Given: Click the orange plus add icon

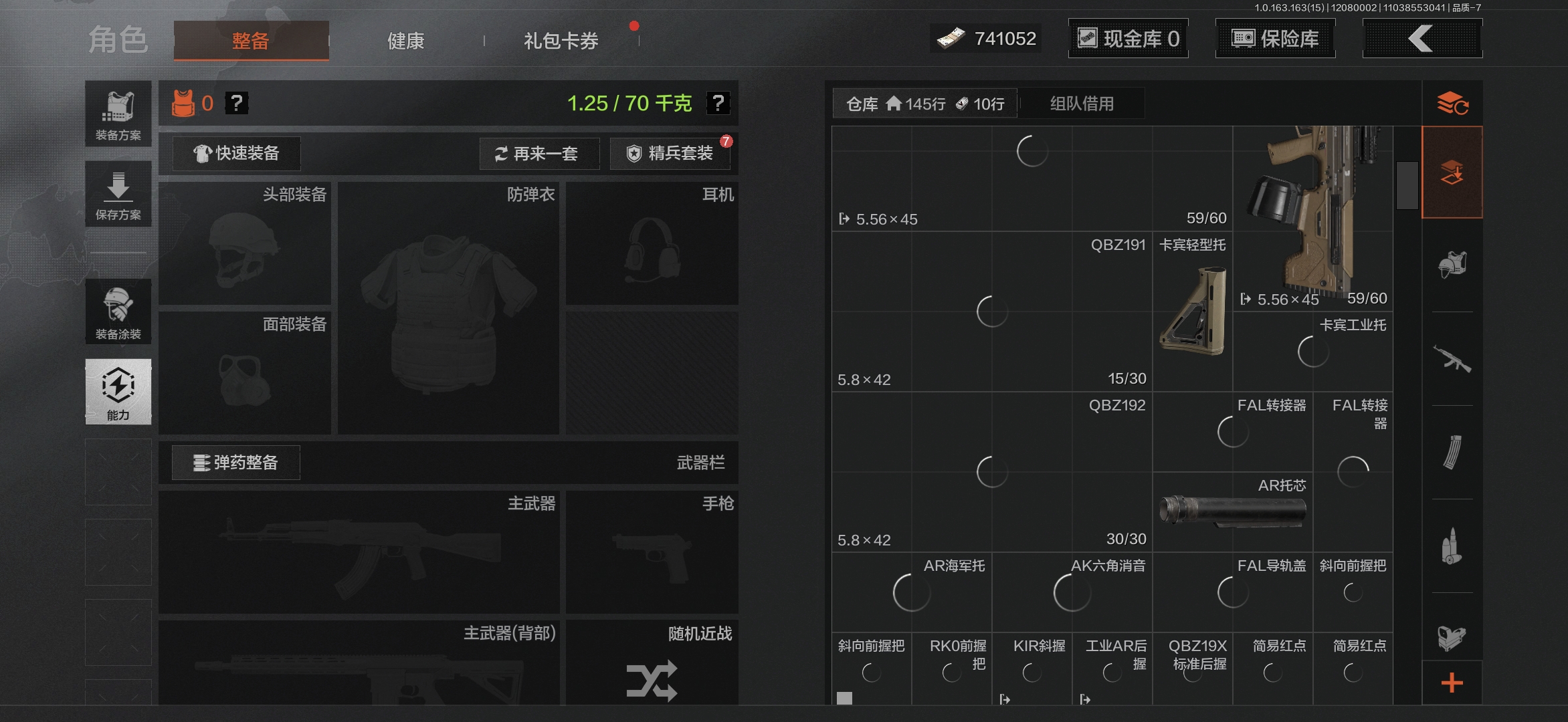Looking at the screenshot, I should coord(1452,683).
